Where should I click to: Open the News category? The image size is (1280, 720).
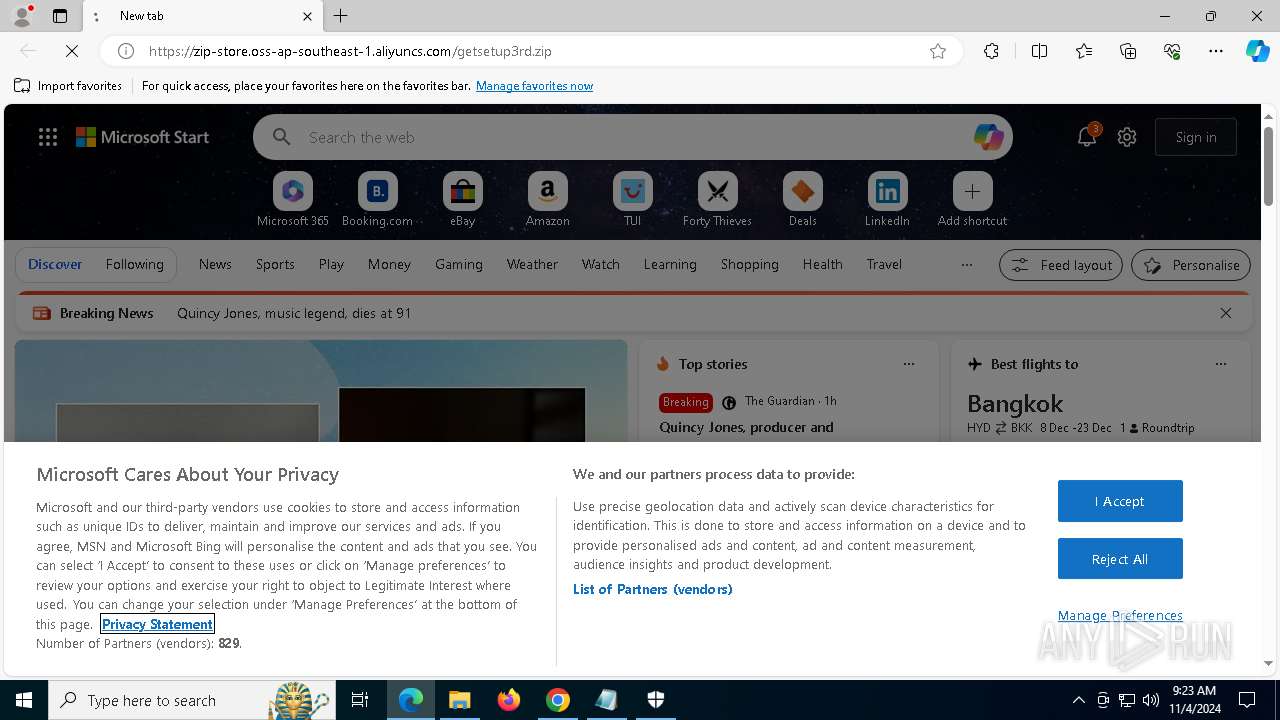215,264
